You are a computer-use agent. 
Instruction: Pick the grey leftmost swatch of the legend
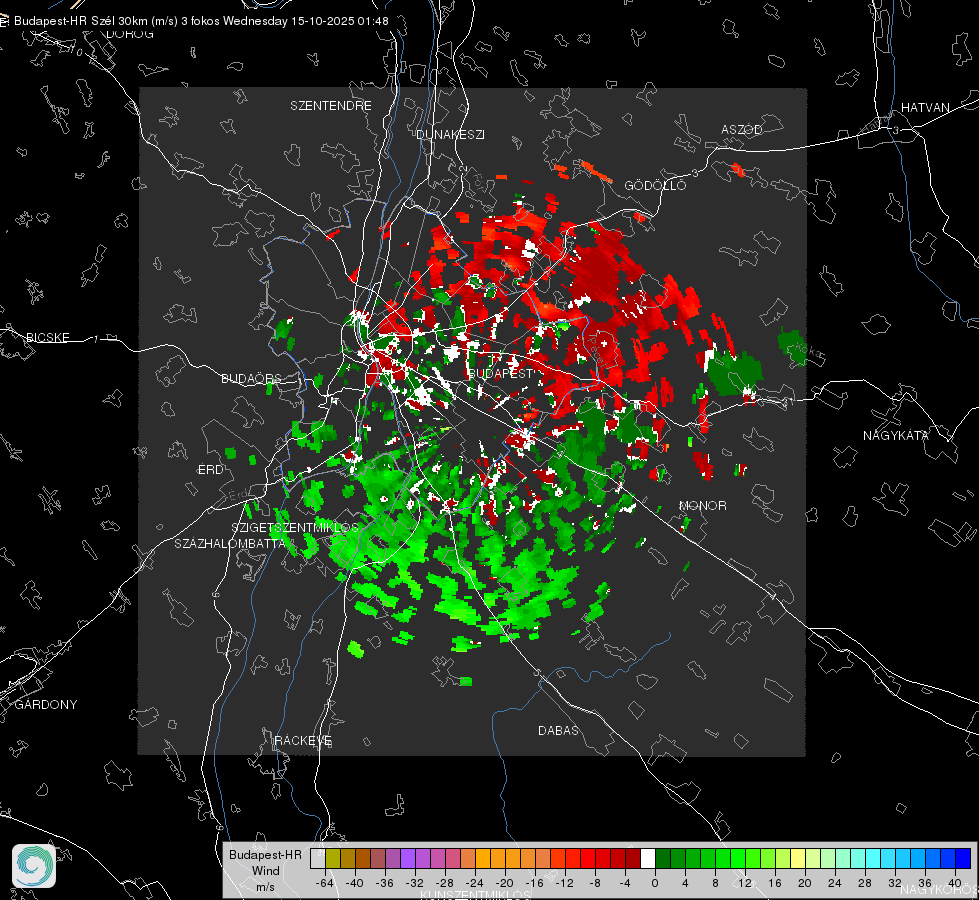[317, 858]
